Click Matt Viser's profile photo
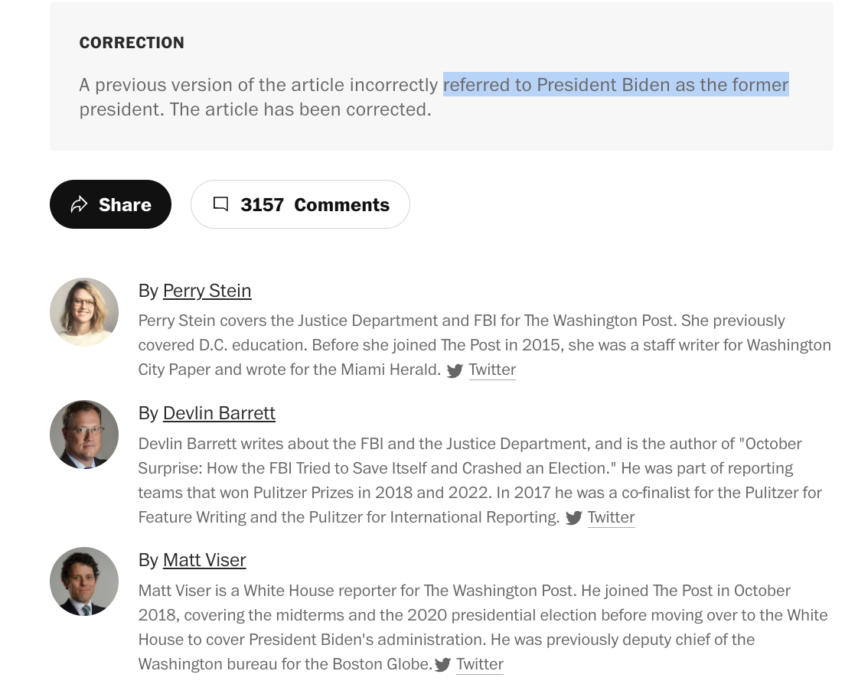This screenshot has height=684, width=845. click(x=84, y=582)
